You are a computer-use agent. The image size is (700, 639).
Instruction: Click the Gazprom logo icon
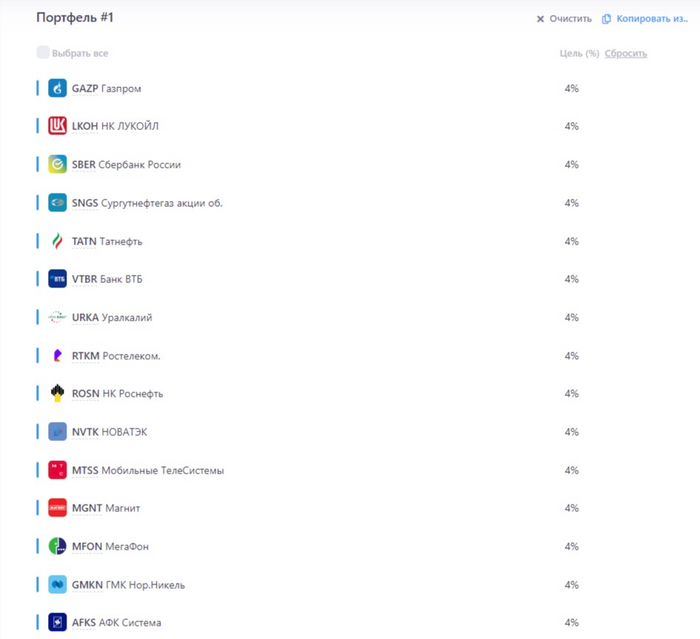(57, 88)
